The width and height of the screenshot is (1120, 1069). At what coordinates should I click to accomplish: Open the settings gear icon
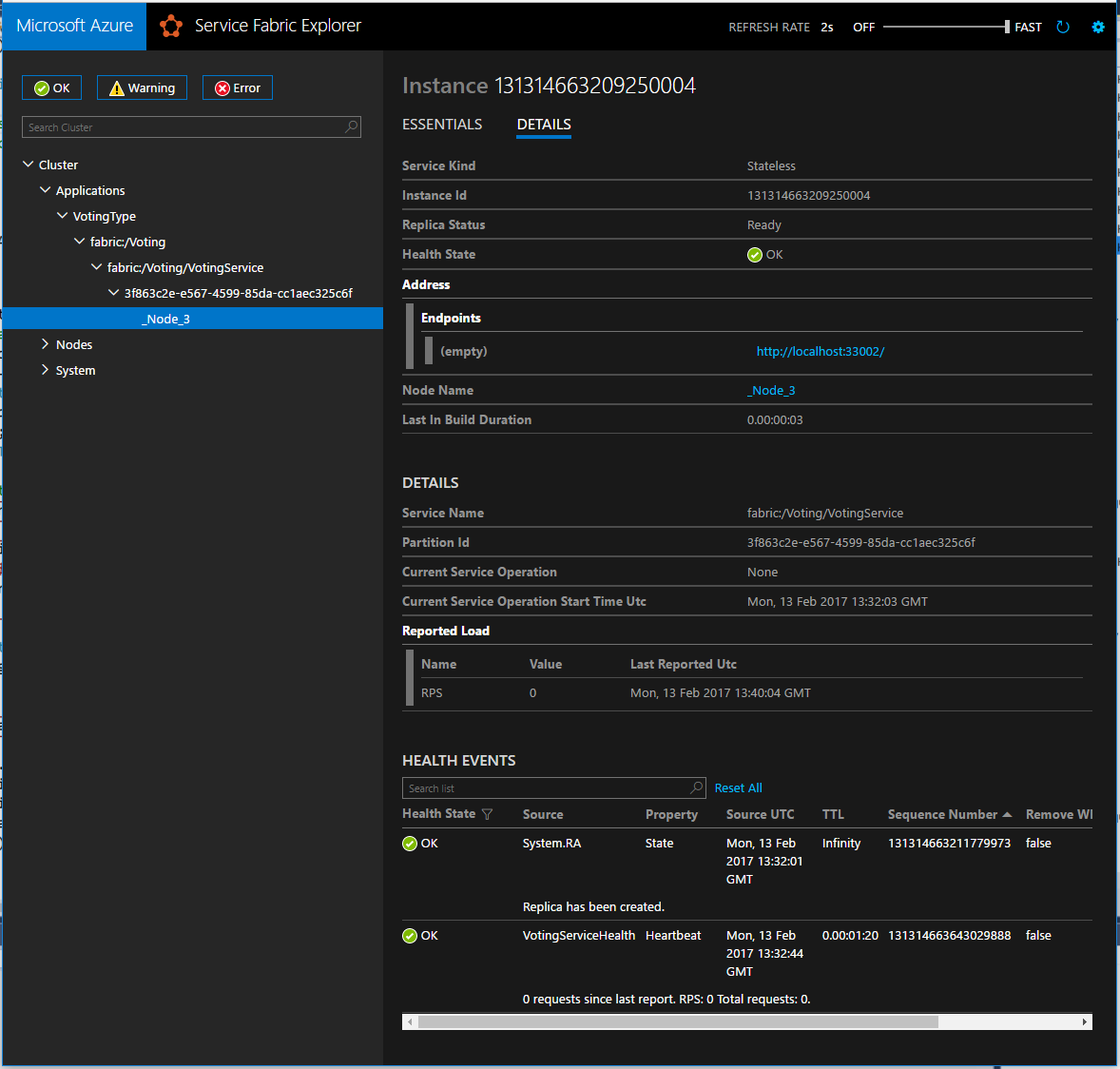coord(1098,28)
